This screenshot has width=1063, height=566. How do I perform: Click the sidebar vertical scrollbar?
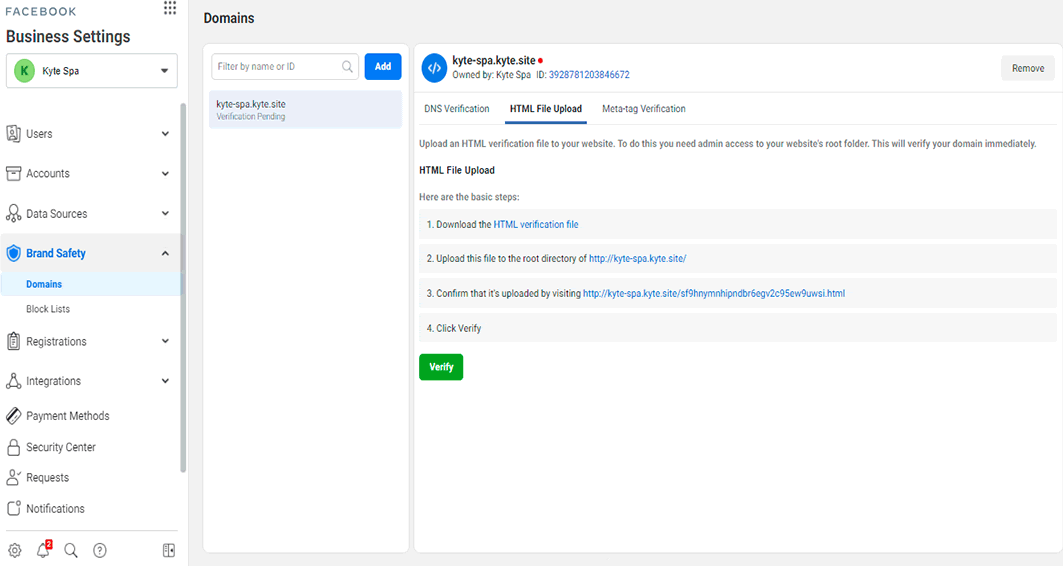click(x=183, y=288)
